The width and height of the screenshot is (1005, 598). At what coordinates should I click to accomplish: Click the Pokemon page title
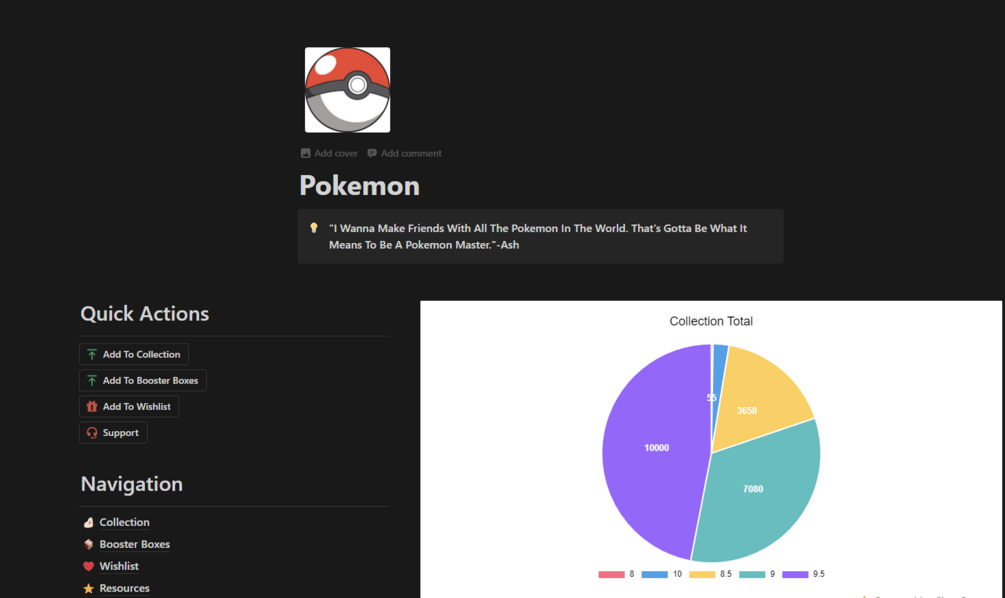click(x=360, y=186)
